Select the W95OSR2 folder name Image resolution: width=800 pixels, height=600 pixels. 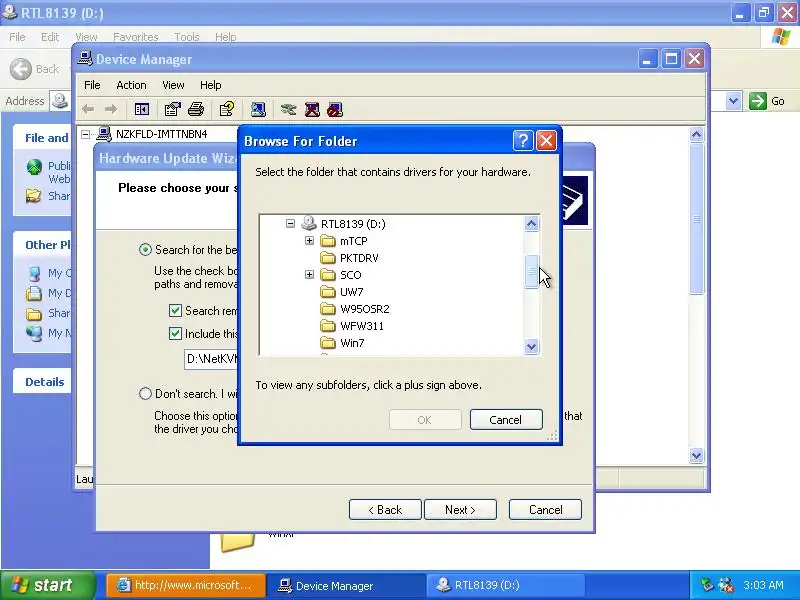(x=365, y=309)
